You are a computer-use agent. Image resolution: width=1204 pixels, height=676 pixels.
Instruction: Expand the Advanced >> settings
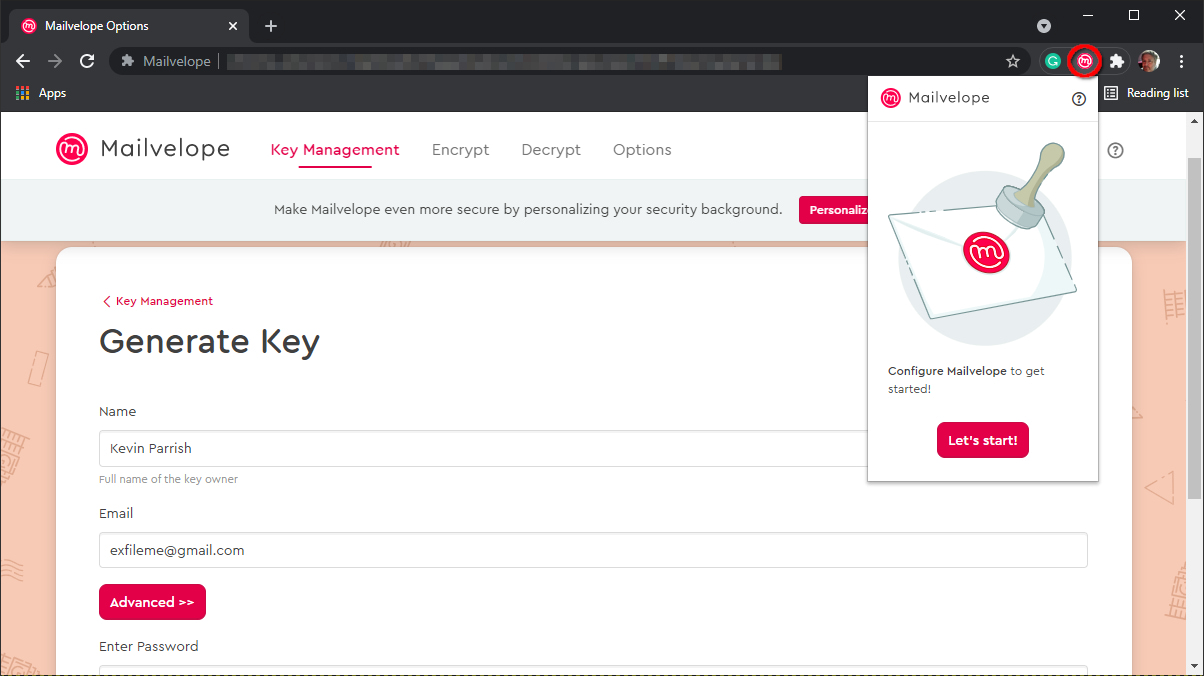tap(152, 602)
